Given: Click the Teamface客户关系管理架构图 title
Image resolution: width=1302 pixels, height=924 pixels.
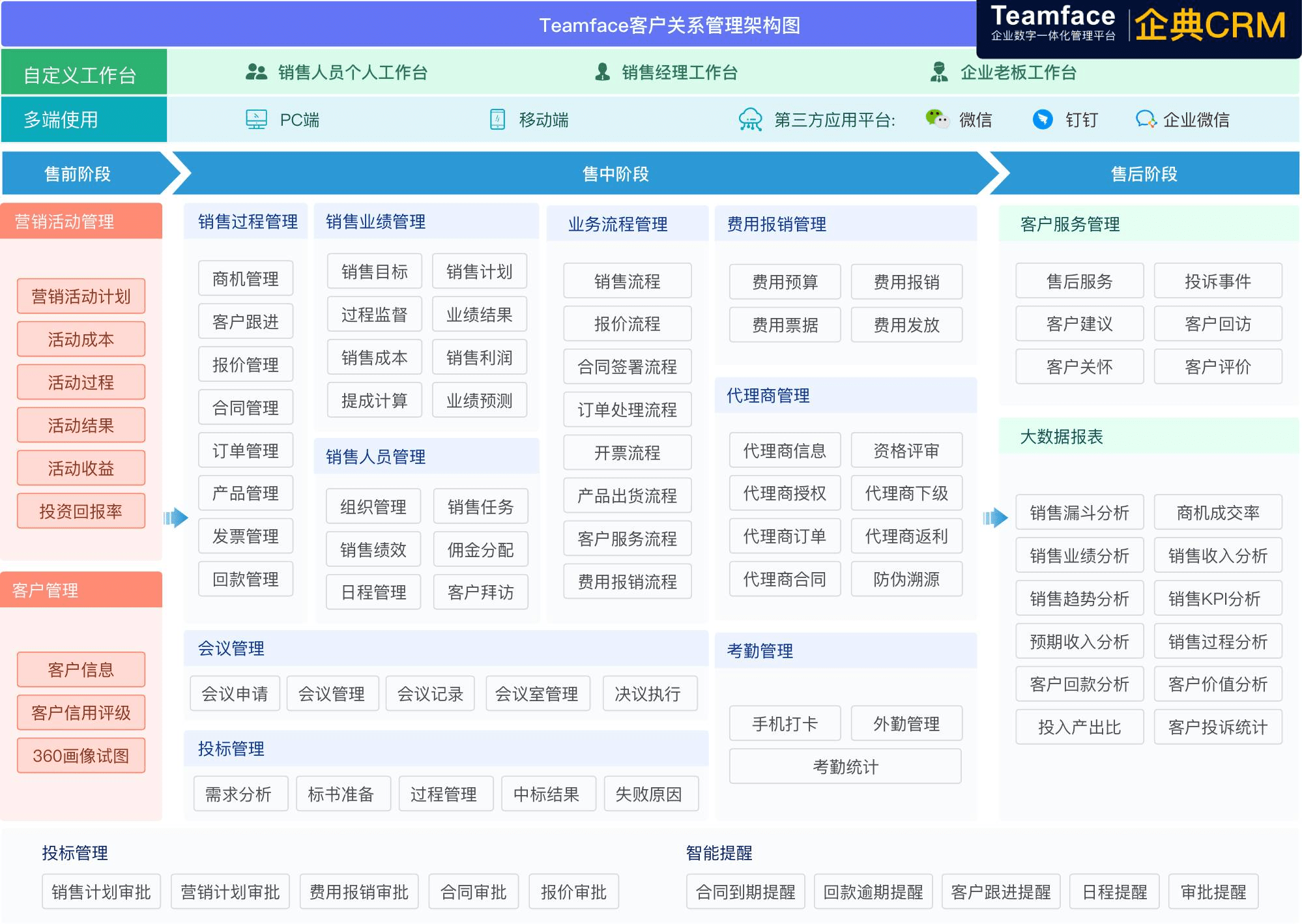Looking at the screenshot, I should pyautogui.click(x=669, y=25).
